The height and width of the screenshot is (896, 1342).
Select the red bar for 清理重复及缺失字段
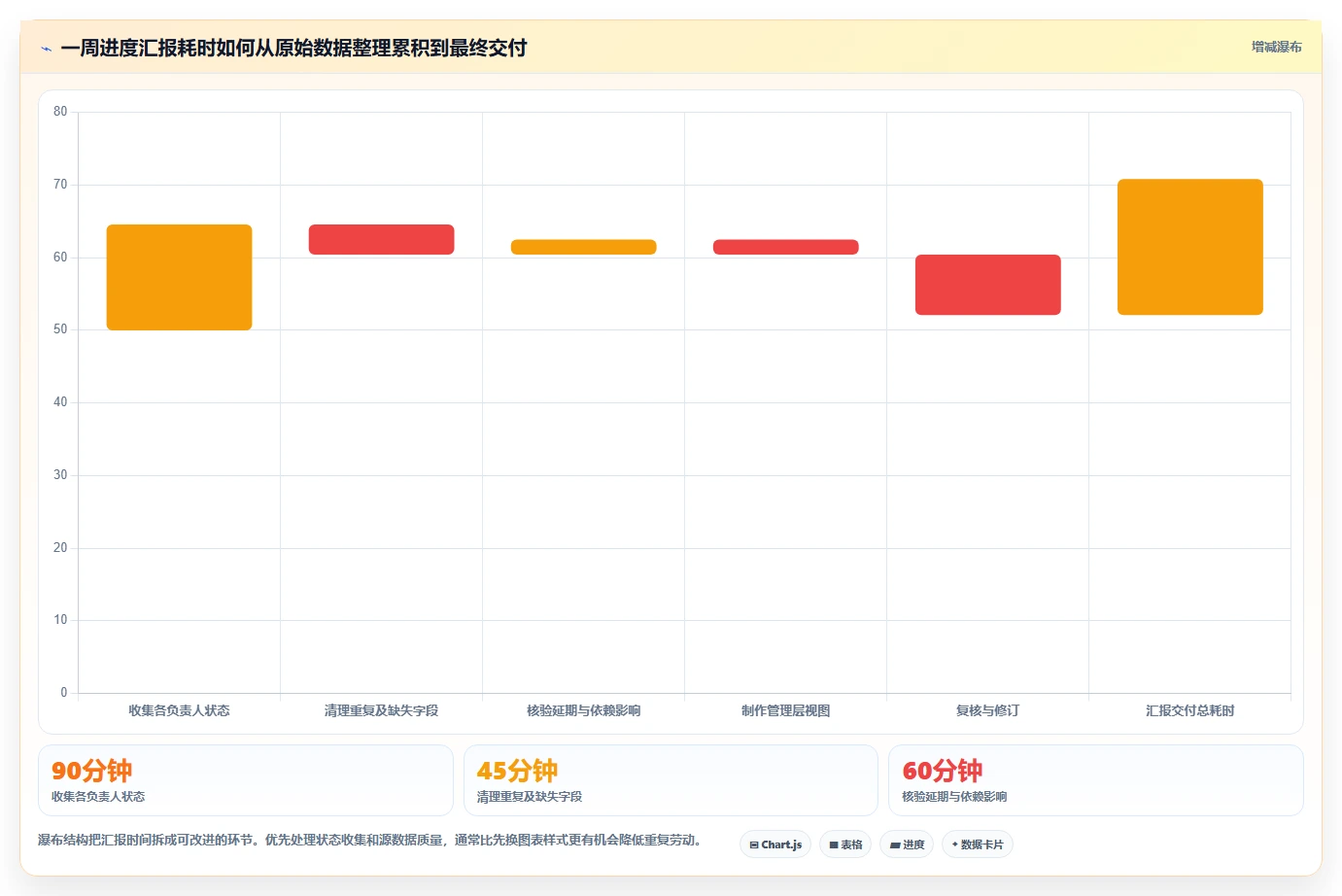(381, 239)
